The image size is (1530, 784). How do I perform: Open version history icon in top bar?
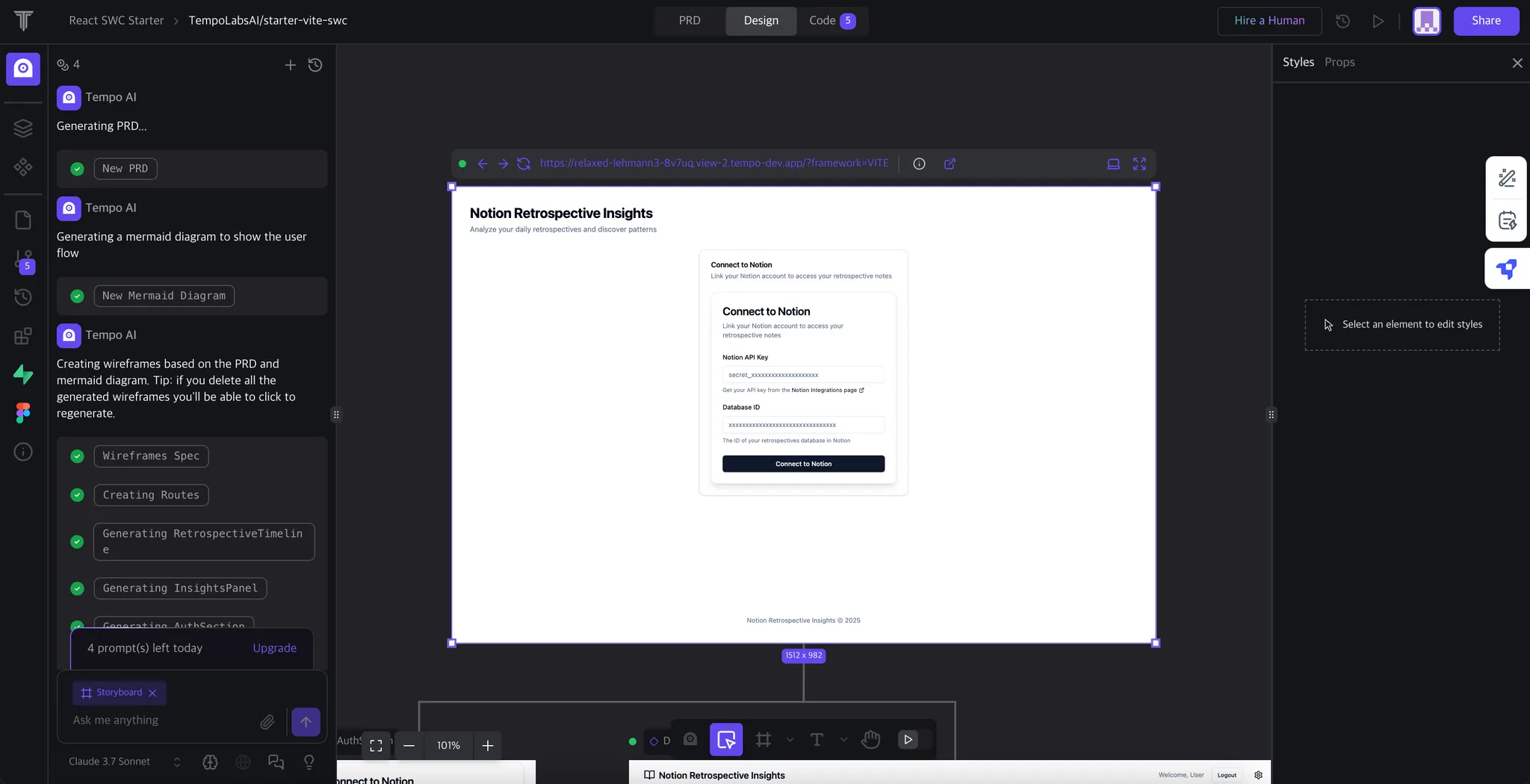click(x=1342, y=21)
